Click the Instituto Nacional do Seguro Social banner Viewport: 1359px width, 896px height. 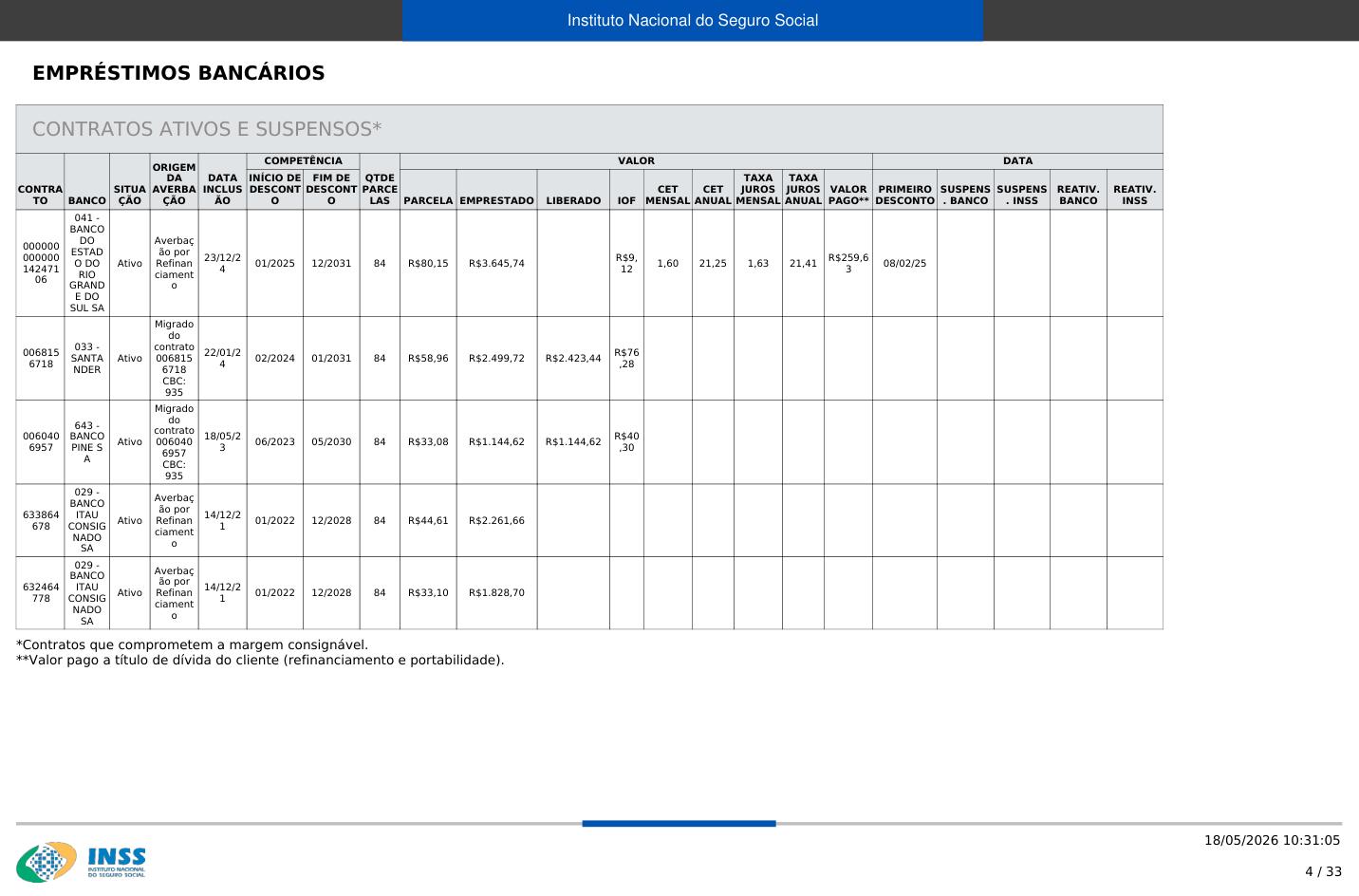coord(693,20)
